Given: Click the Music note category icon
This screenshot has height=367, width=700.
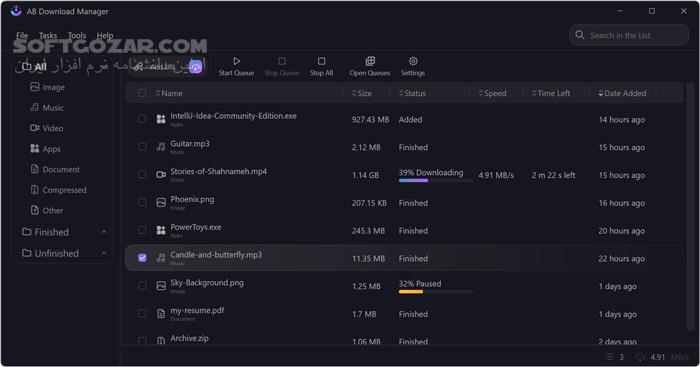Looking at the screenshot, I should 34,108.
